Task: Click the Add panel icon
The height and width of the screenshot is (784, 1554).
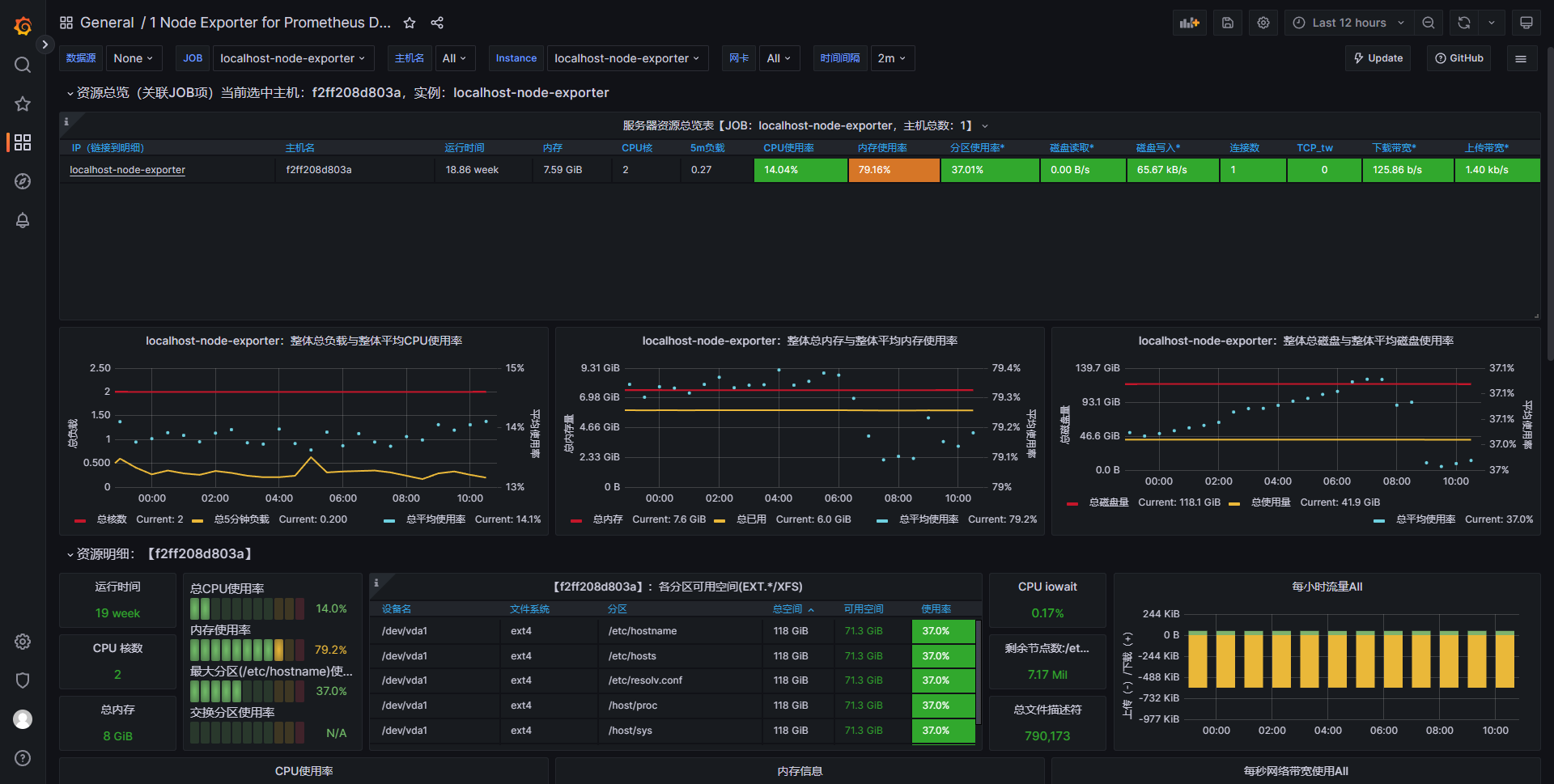Action: coord(1189,23)
